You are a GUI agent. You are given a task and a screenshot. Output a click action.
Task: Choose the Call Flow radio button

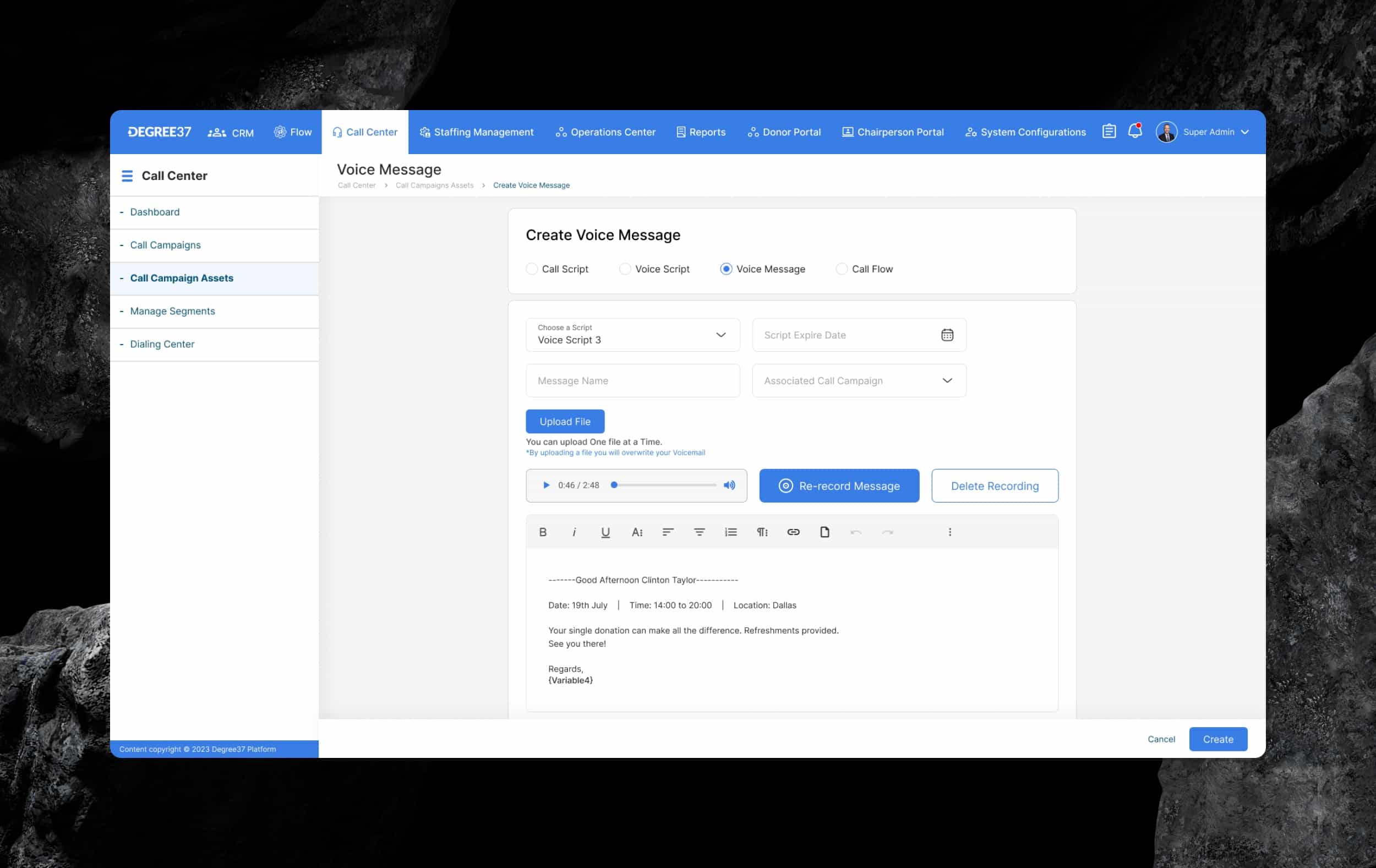842,269
